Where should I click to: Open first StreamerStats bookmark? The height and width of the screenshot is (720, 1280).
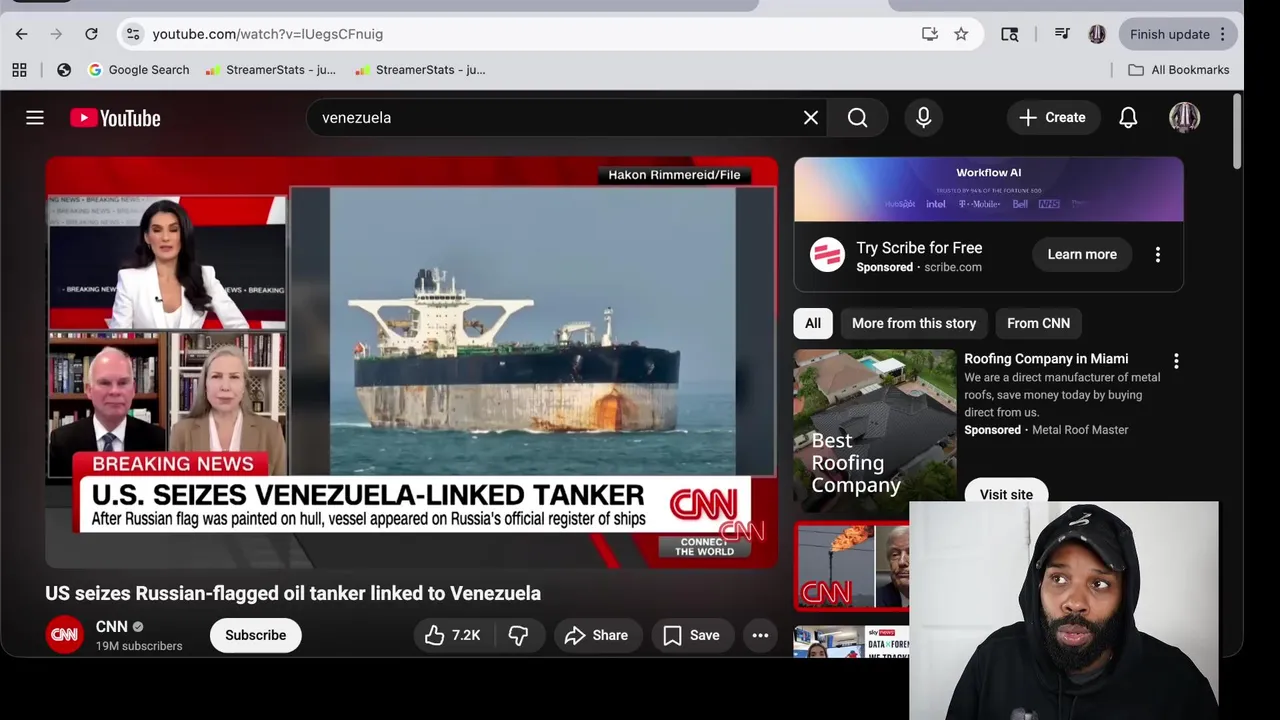[x=271, y=70]
